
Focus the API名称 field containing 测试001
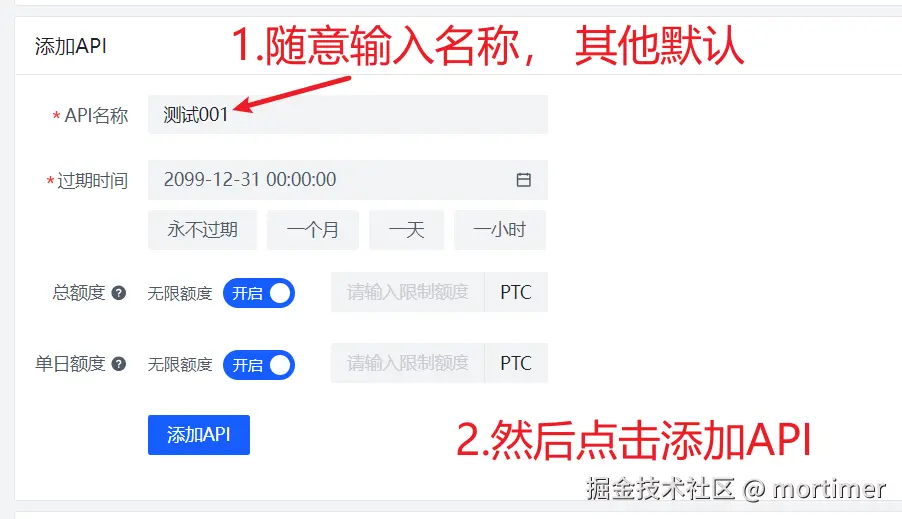[347, 115]
